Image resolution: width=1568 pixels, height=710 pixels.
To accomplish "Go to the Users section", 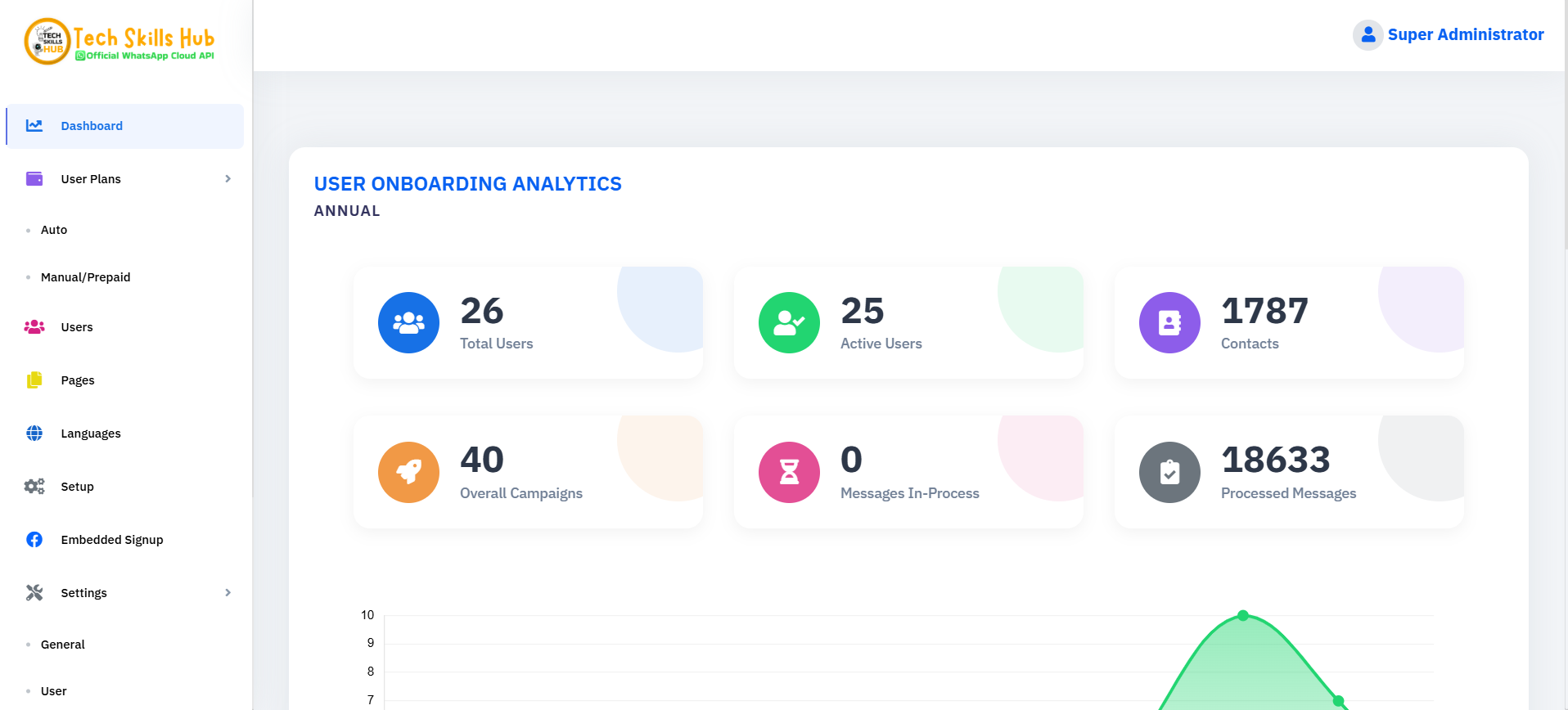I will point(77,327).
